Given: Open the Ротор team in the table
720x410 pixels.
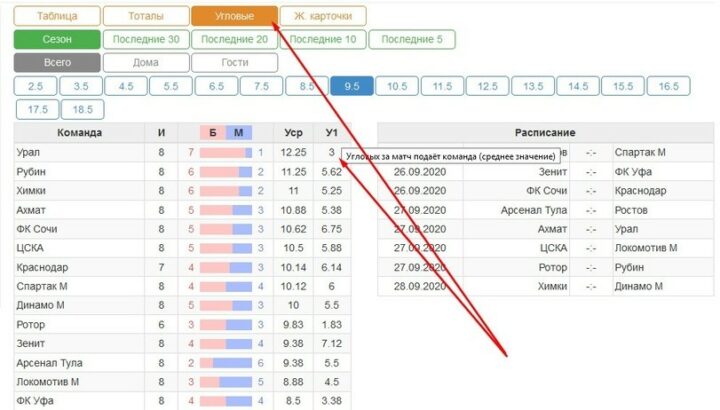Looking at the screenshot, I should 31,325.
